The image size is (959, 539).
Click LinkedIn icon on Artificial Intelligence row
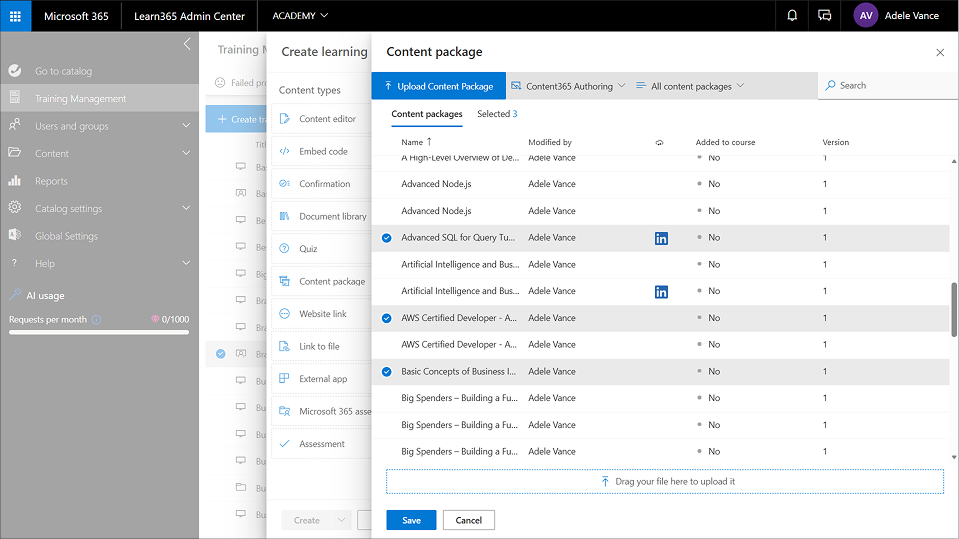[661, 292]
